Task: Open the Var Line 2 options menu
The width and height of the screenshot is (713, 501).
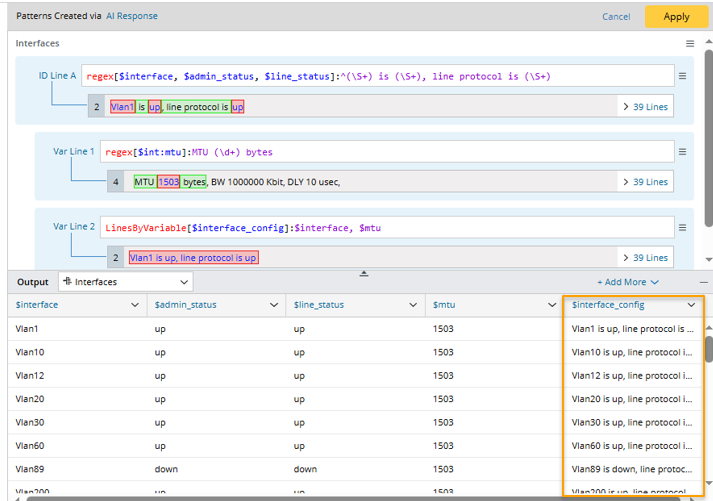Action: pos(682,227)
